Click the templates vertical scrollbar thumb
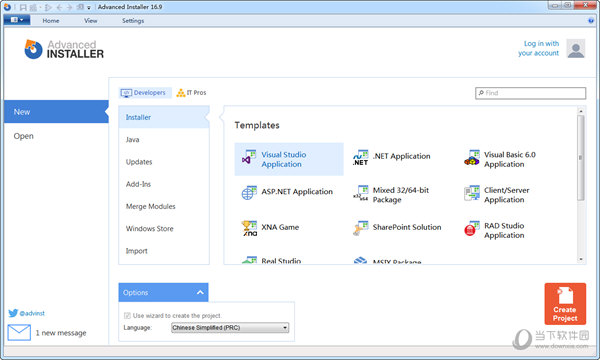This screenshot has width=600, height=360. click(581, 158)
